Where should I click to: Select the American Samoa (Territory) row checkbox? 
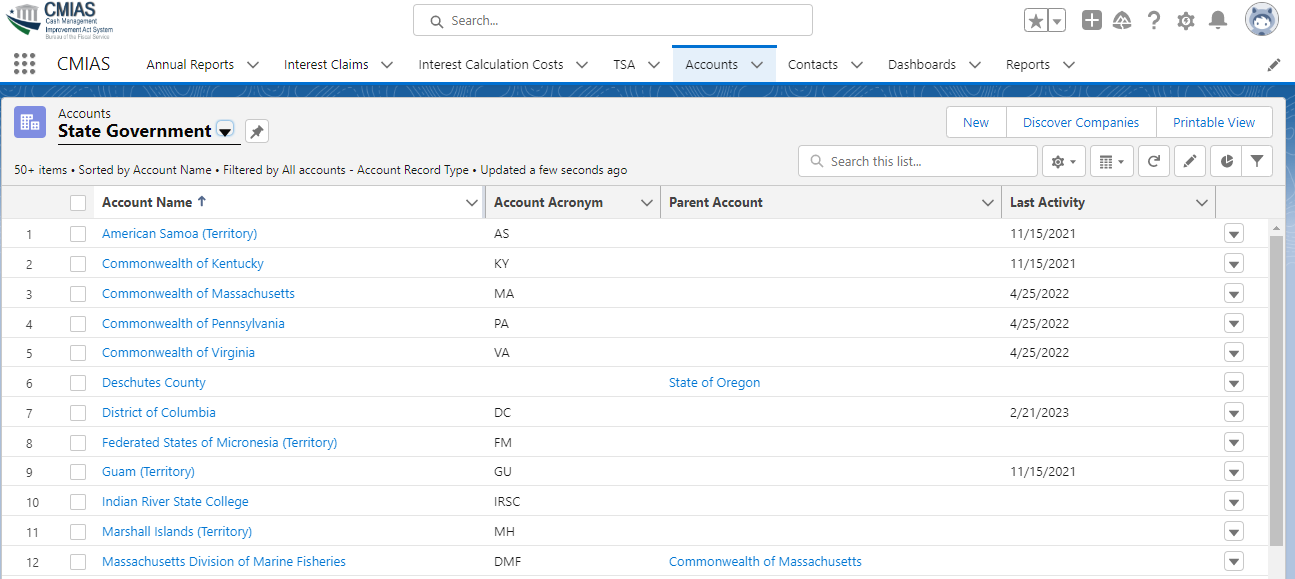coord(78,234)
